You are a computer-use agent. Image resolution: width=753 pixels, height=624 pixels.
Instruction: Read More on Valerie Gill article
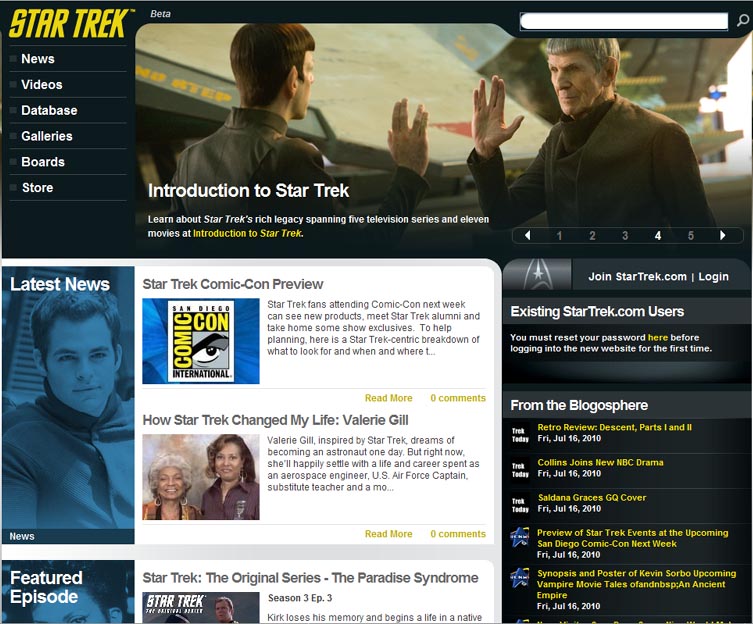click(x=389, y=534)
